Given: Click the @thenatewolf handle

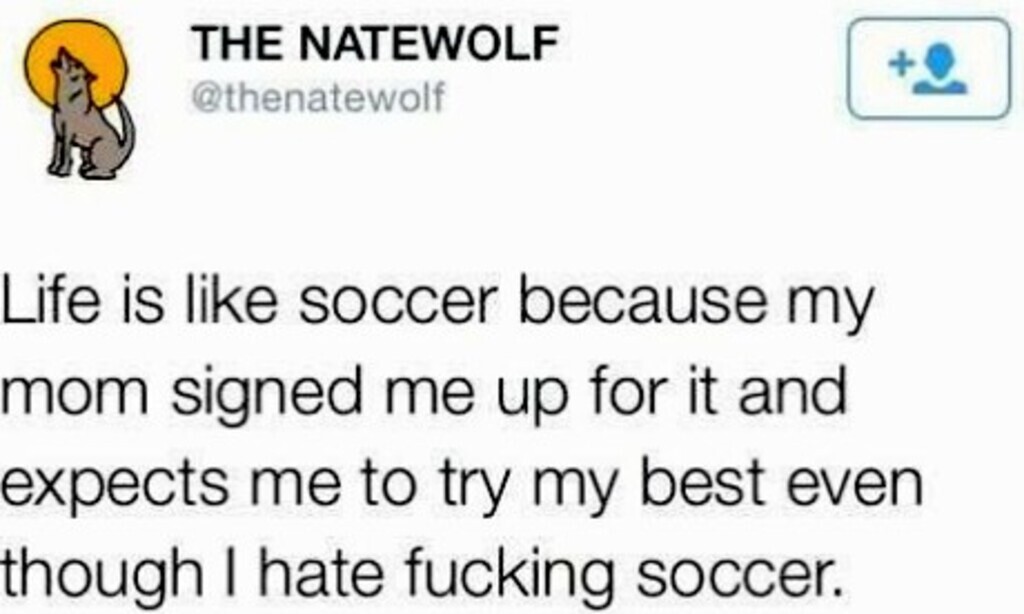Looking at the screenshot, I should 317,98.
